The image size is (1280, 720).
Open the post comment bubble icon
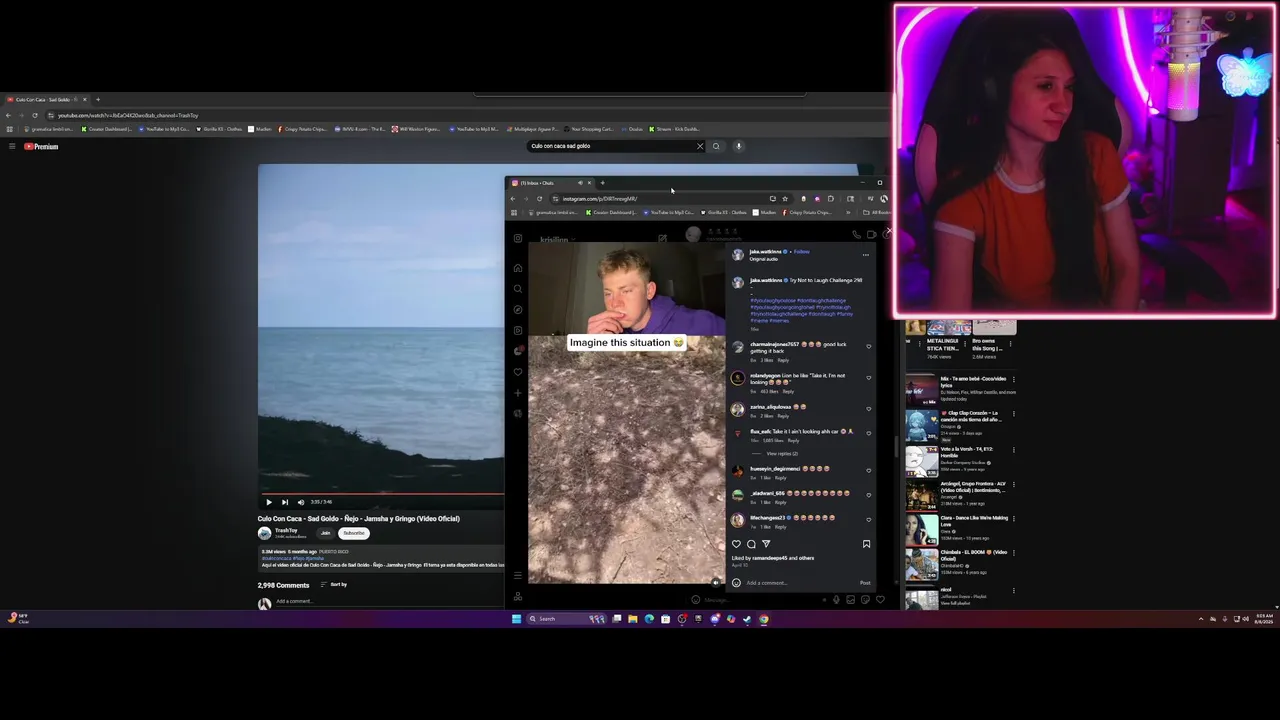coord(752,544)
